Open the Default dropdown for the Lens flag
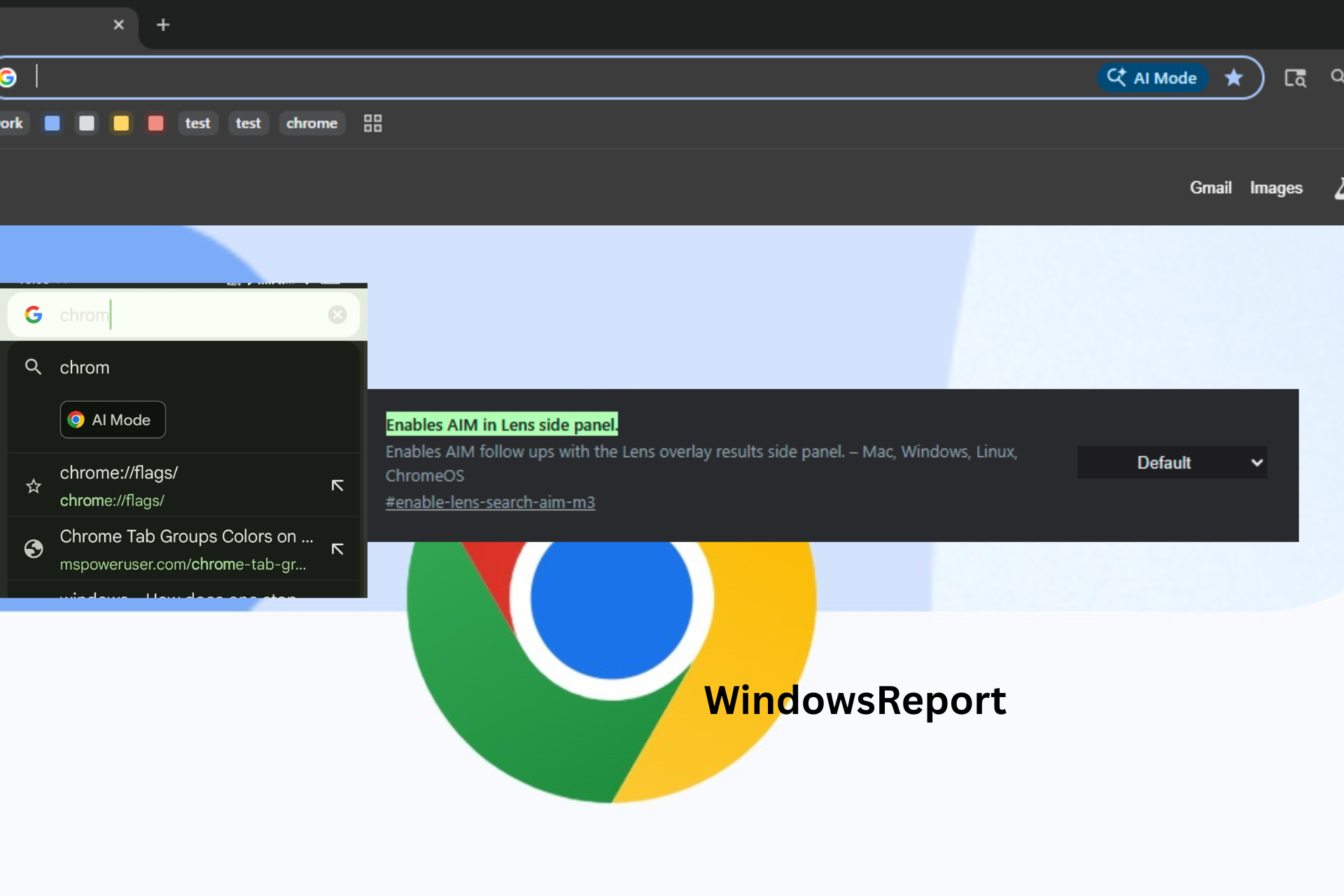Viewport: 1344px width, 896px height. point(1172,463)
